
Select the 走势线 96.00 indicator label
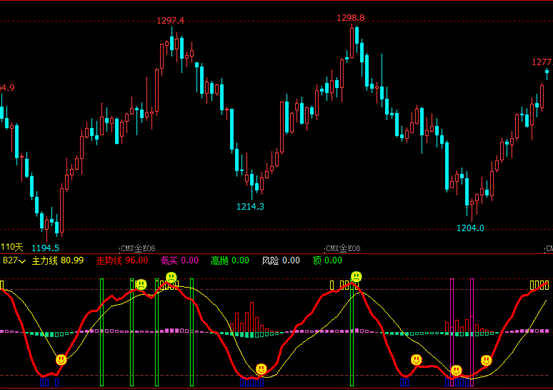(122, 261)
